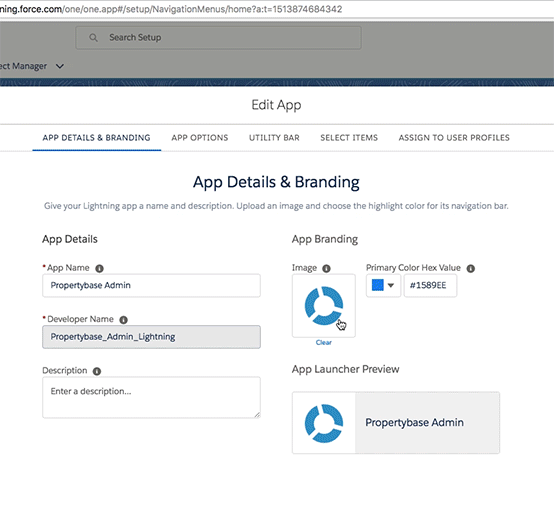
Task: Click the App Details & Branding heading
Action: (276, 182)
